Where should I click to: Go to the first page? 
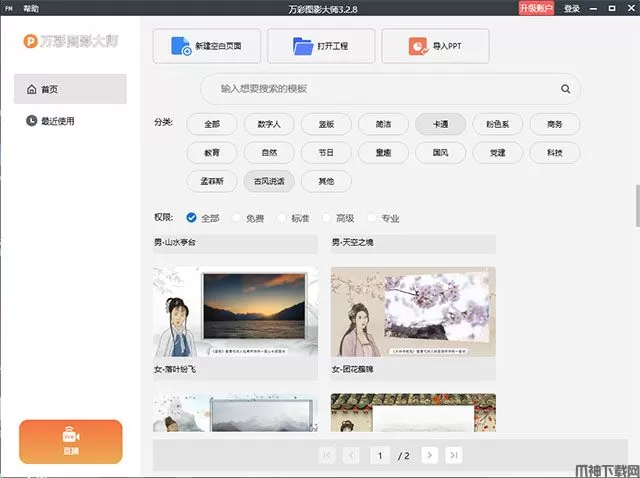(x=327, y=455)
